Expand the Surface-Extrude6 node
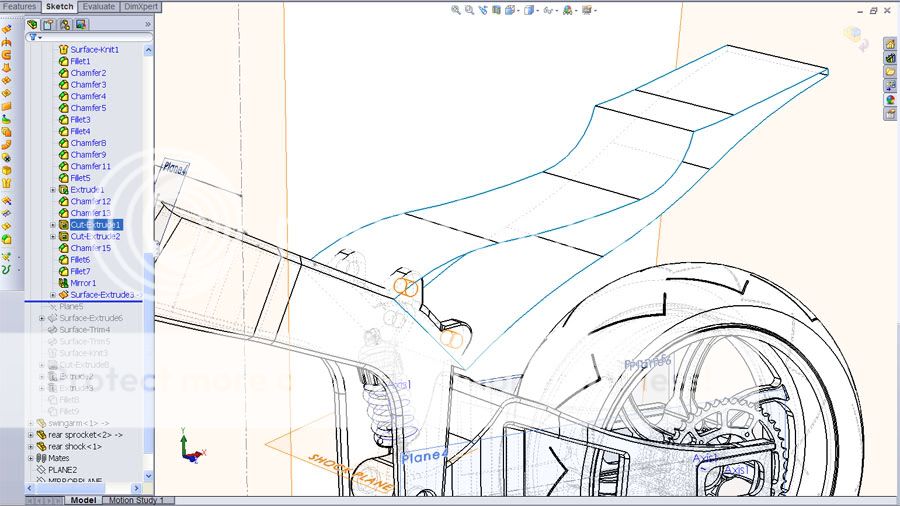Screen dimensions: 900x506 pos(42,318)
